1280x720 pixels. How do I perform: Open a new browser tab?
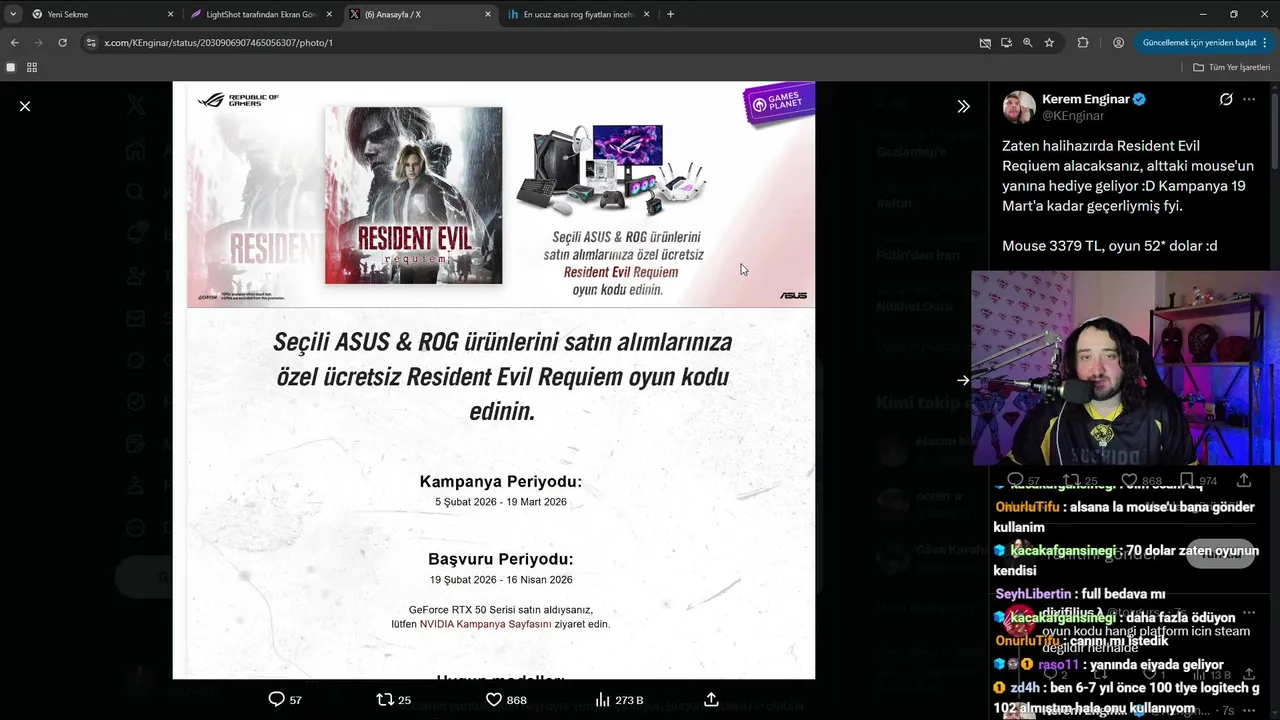point(670,14)
